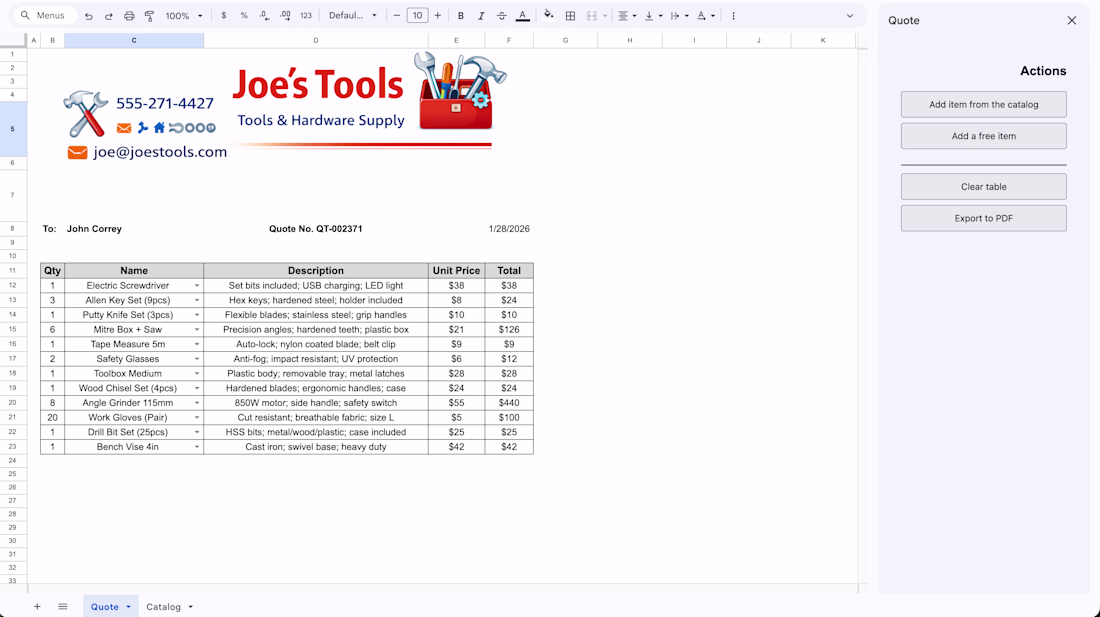Open Catalog tab options arrow
Image resolution: width=1100 pixels, height=617 pixels.
pos(190,607)
